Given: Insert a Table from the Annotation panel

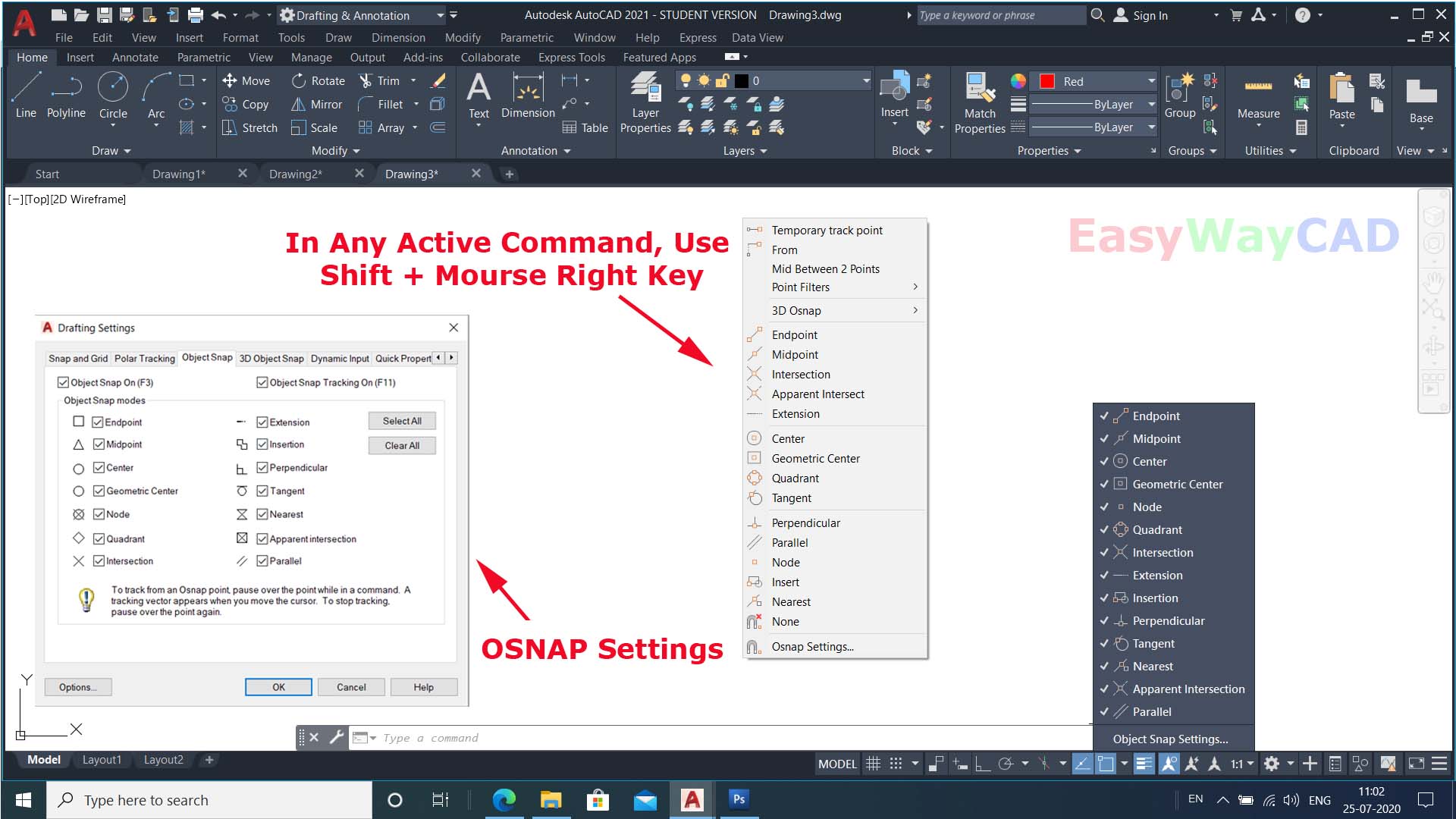Looking at the screenshot, I should pos(585,127).
